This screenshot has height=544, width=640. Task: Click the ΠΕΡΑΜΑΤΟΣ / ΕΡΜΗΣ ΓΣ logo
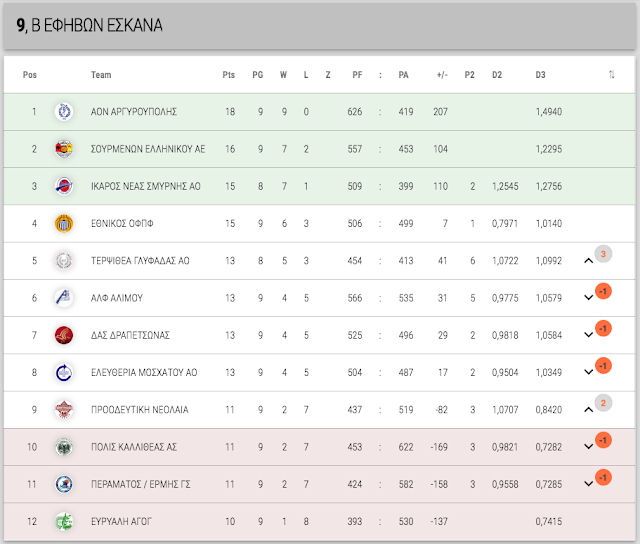pyautogui.click(x=64, y=484)
